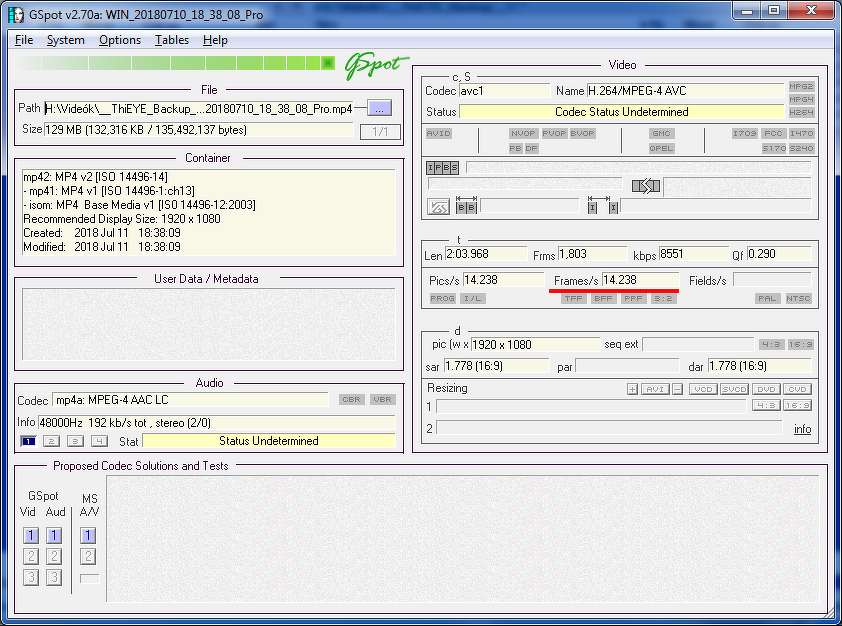The width and height of the screenshot is (842, 626).
Task: Click the H264 codec indicator
Action: pyautogui.click(x=801, y=112)
